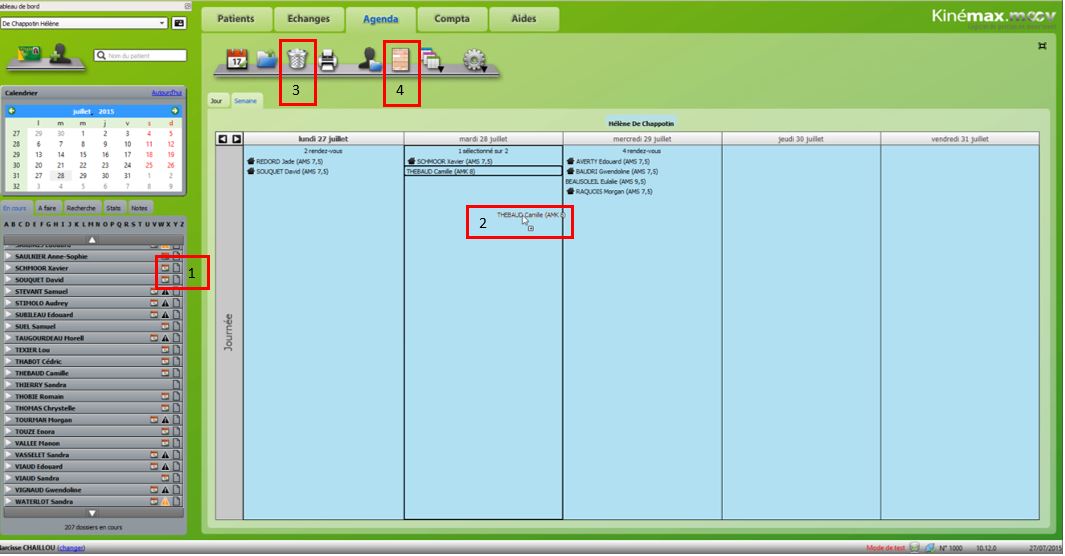The width and height of the screenshot is (1065, 556).
Task: Click the appointment icon on SCHMOOR Xavier row
Action: click(x=165, y=269)
